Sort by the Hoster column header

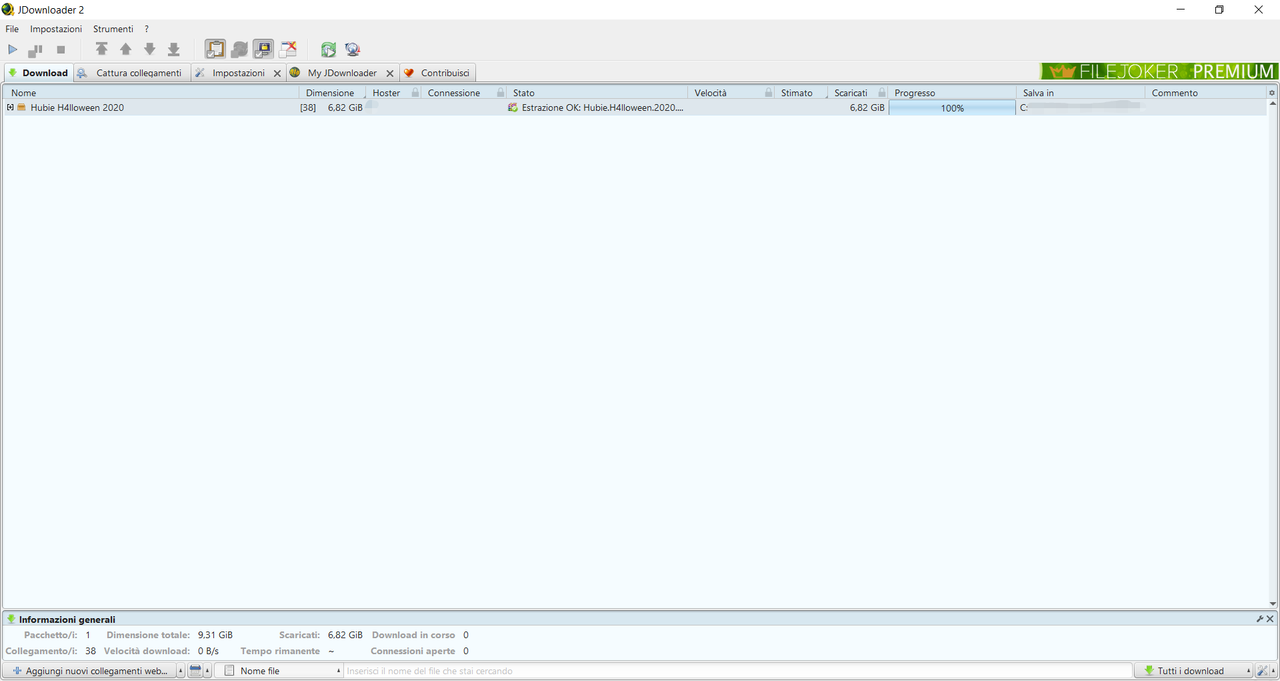pos(386,93)
